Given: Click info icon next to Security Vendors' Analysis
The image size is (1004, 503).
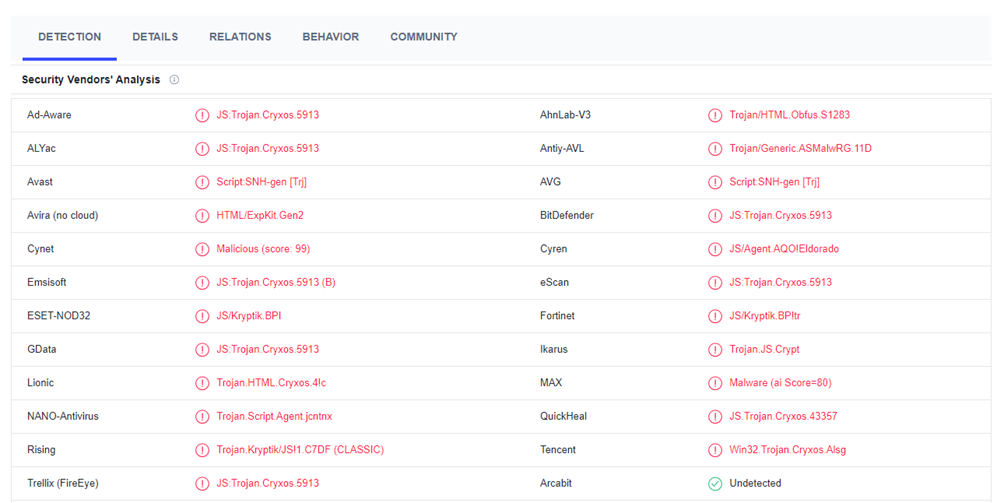Looking at the screenshot, I should pyautogui.click(x=174, y=80).
